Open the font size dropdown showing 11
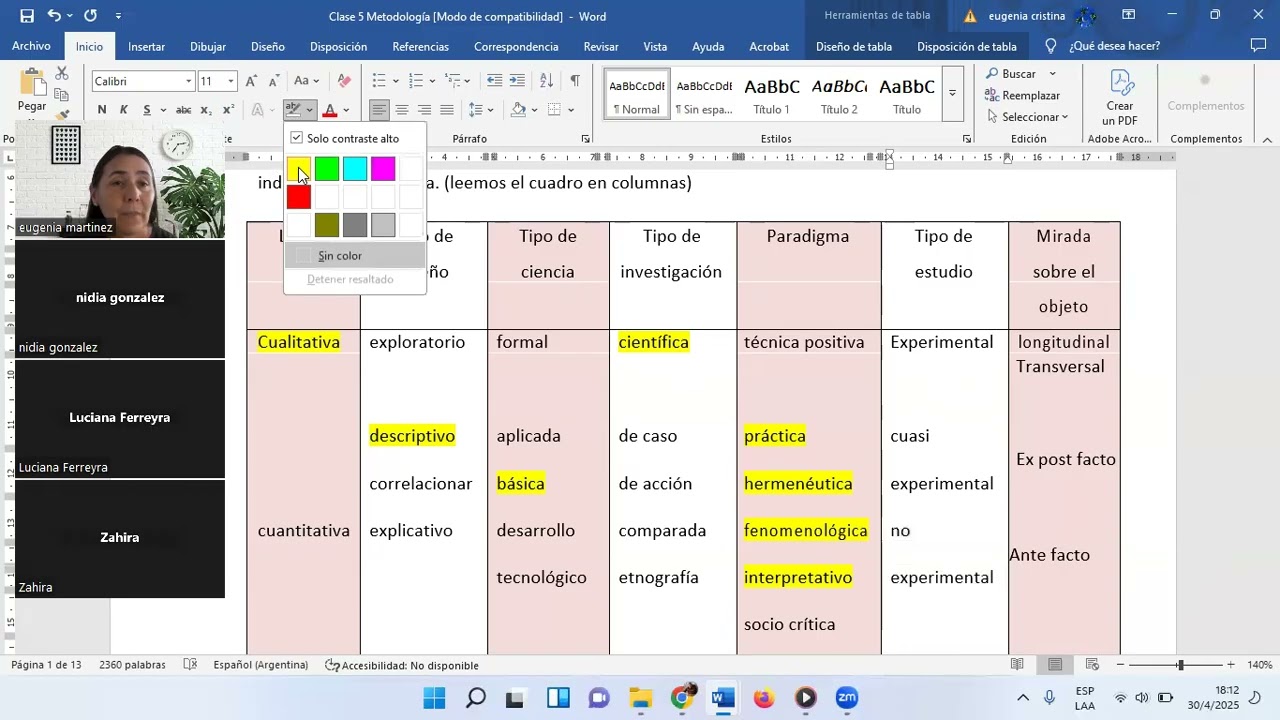The width and height of the screenshot is (1280, 720). pyautogui.click(x=231, y=81)
